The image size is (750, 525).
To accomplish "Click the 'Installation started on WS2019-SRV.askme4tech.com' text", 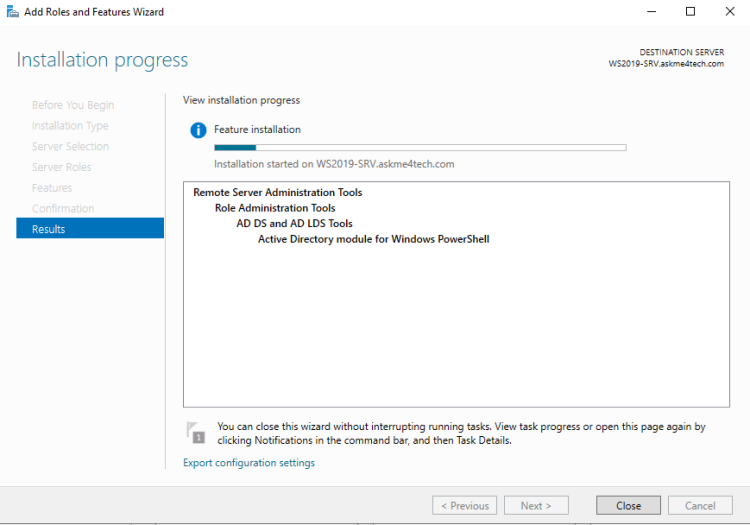I will (x=334, y=164).
